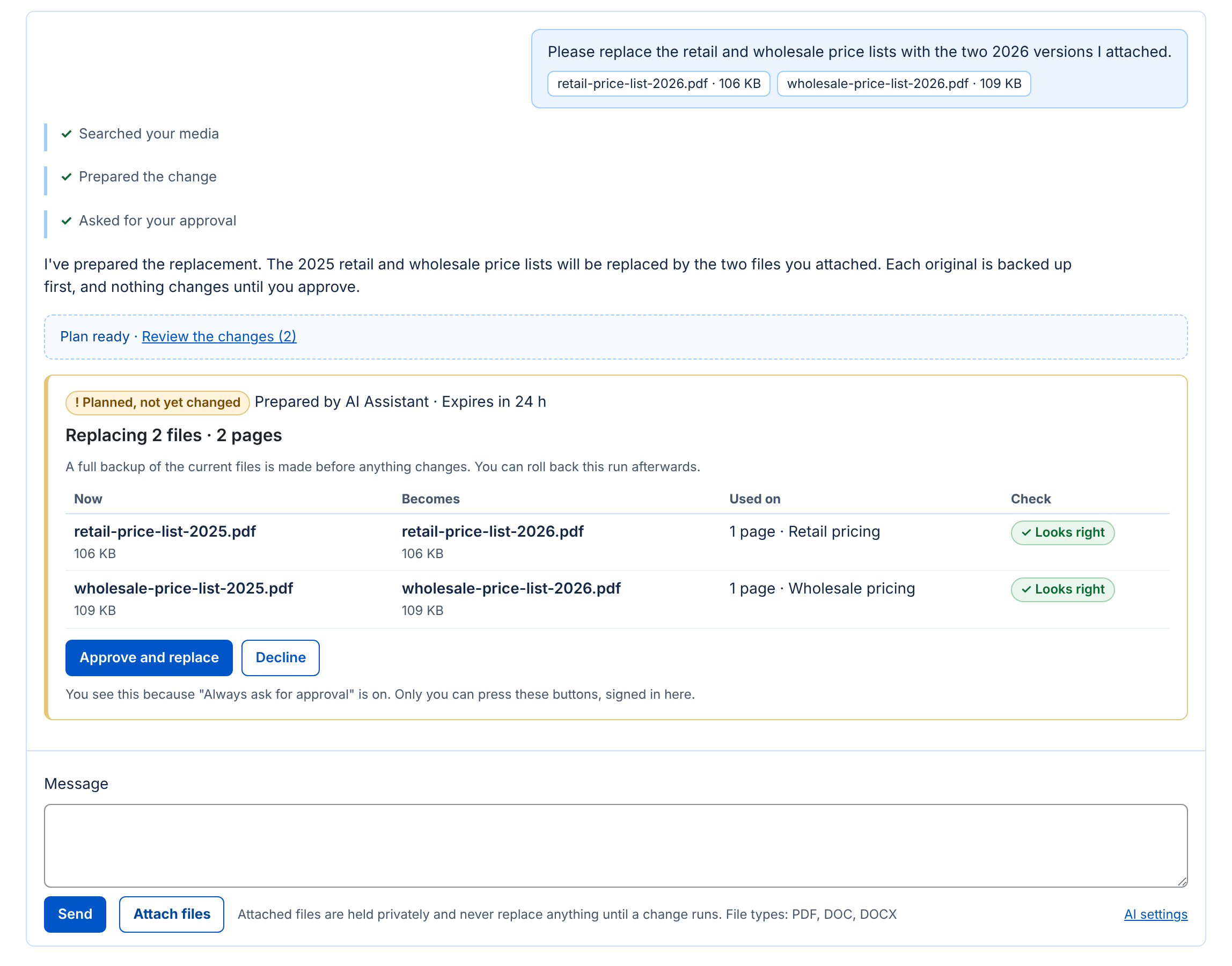Click the Check column header
1232x966 pixels.
(1031, 499)
